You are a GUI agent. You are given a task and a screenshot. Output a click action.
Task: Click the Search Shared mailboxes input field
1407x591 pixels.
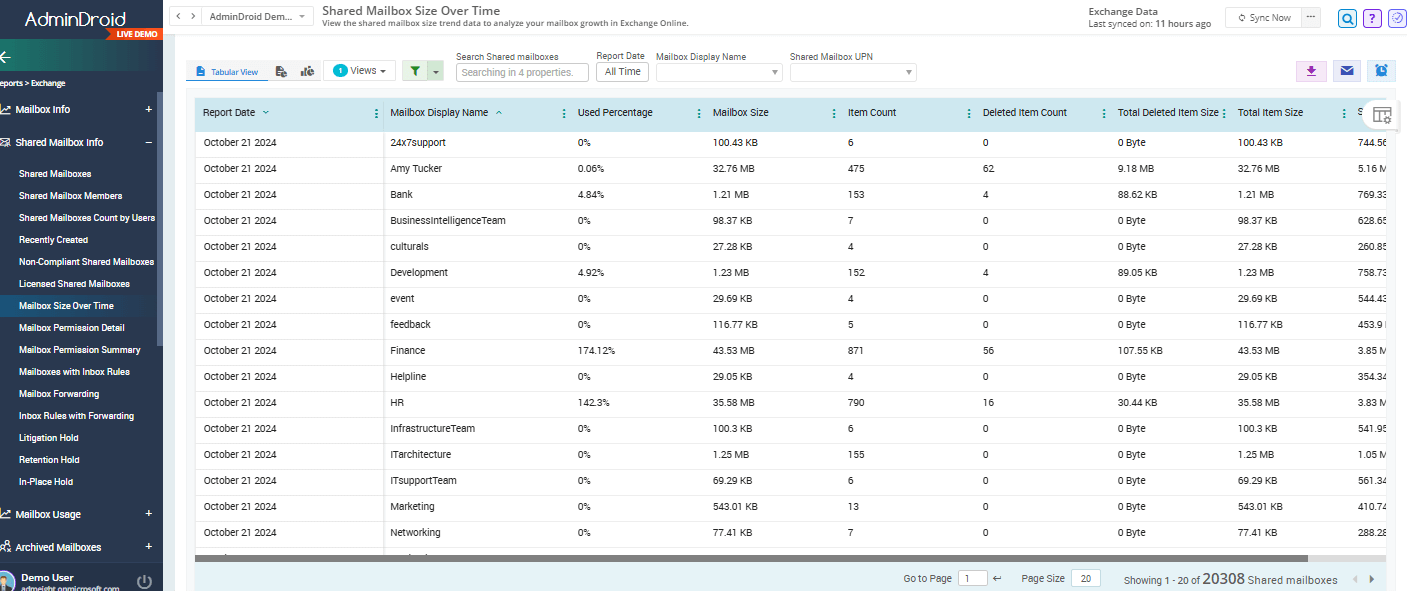pos(519,72)
